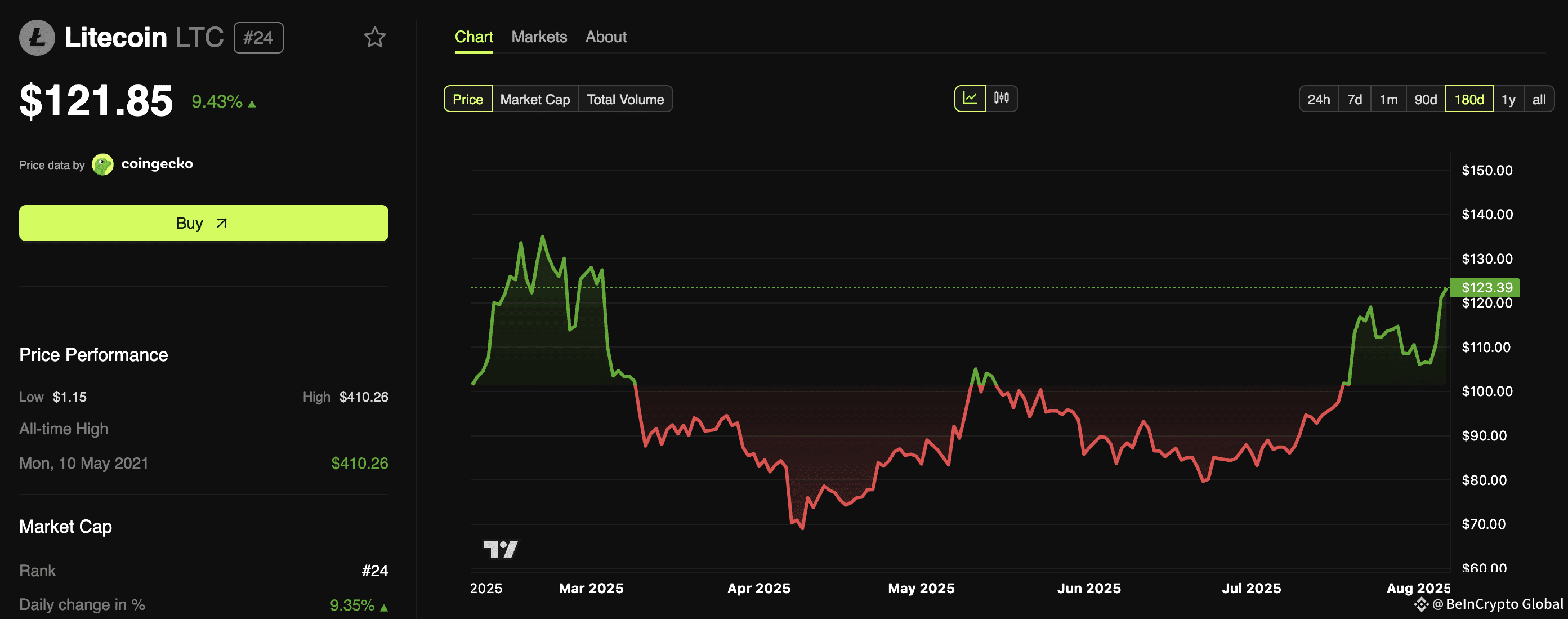Click the $100.00 price axis label

point(1486,391)
